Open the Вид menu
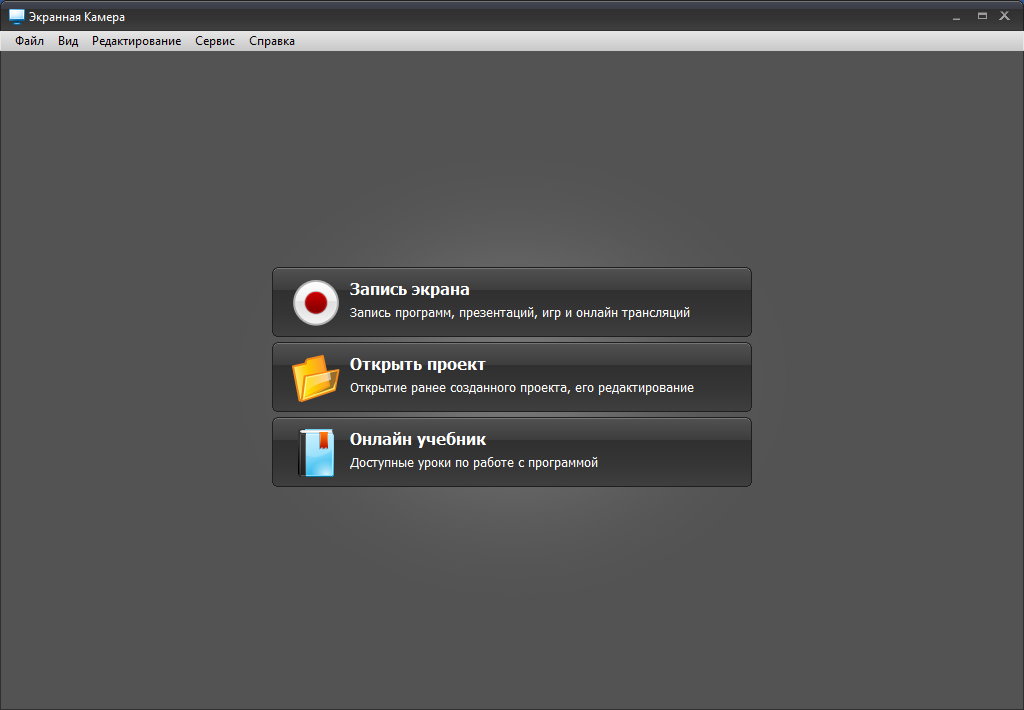Viewport: 1024px width, 710px height. click(68, 41)
